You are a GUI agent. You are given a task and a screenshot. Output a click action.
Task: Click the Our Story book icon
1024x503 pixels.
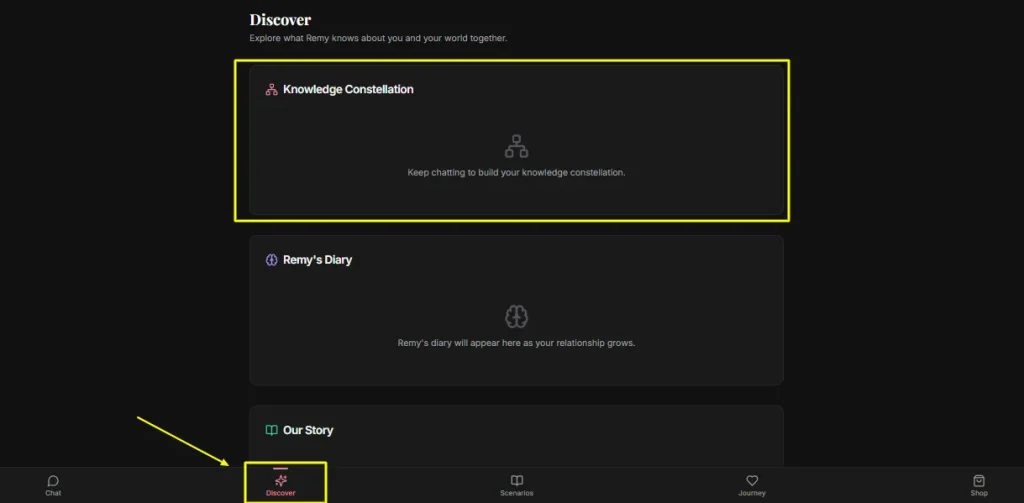coord(271,430)
